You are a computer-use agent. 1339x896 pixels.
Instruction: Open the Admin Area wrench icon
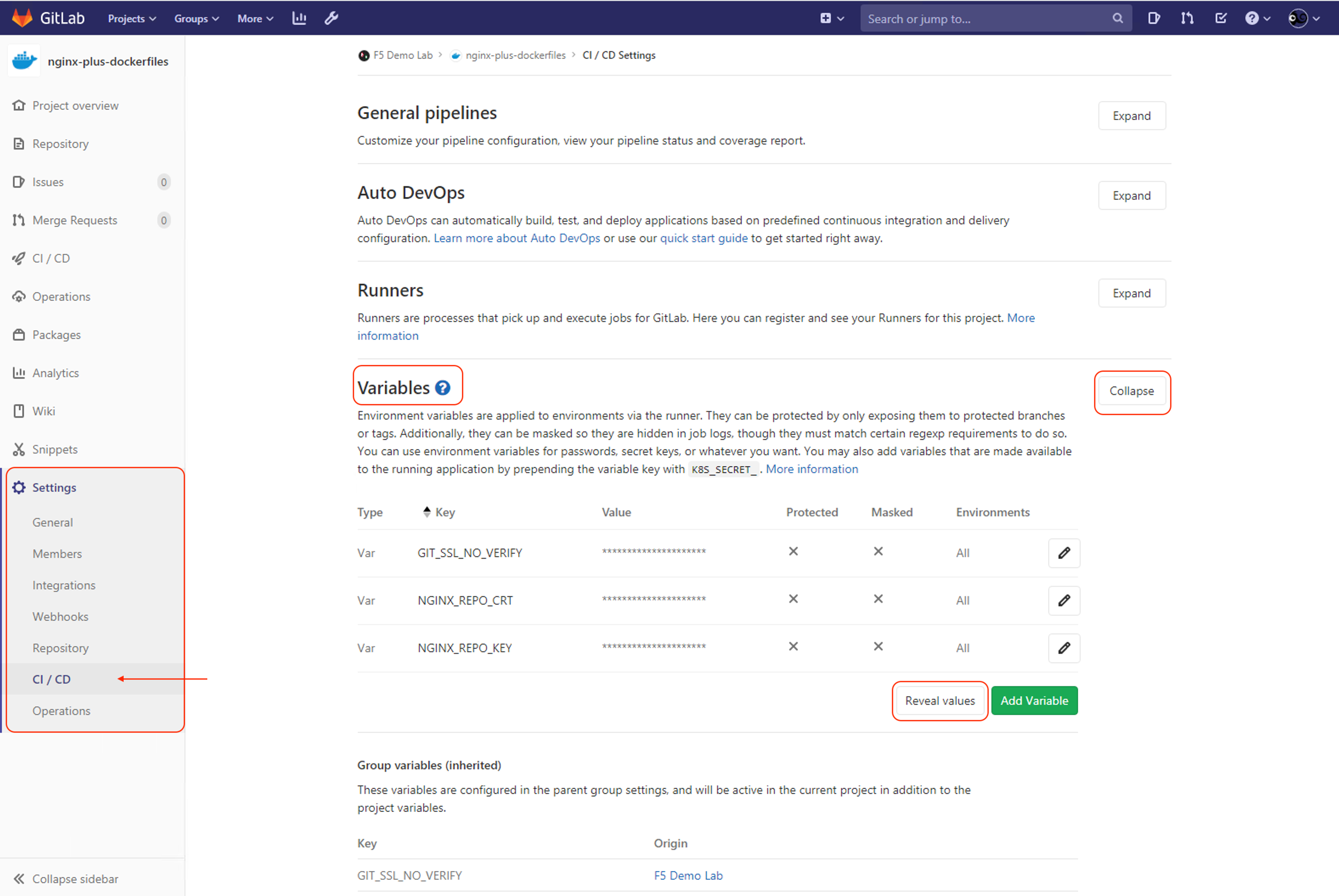pos(331,18)
